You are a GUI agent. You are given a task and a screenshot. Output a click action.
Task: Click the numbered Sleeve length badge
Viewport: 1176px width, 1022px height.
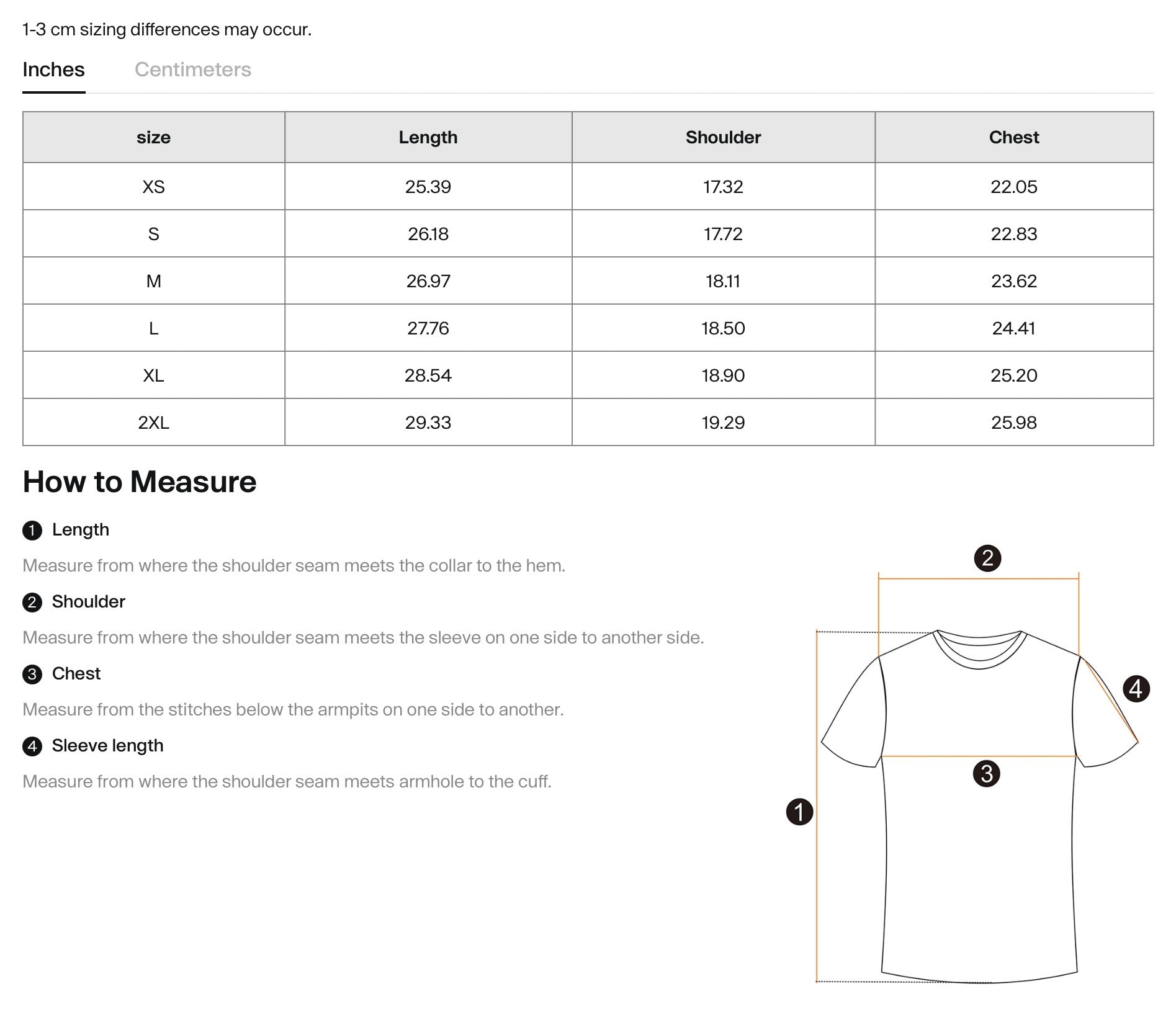tap(31, 746)
